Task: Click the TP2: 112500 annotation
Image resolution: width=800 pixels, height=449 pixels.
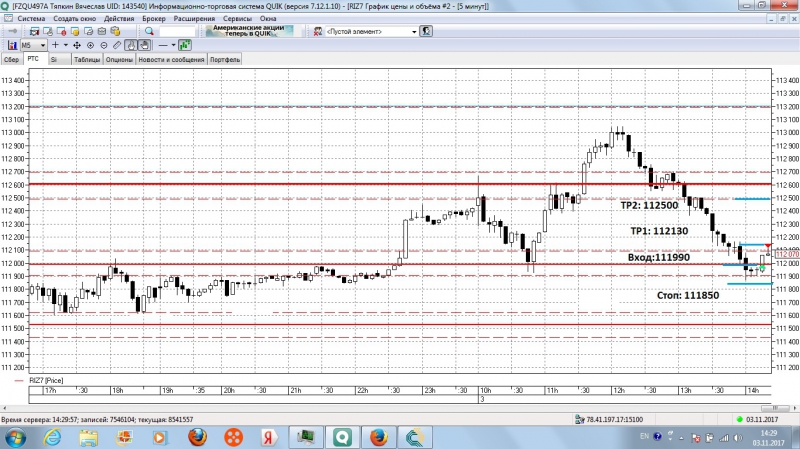Action: point(649,205)
